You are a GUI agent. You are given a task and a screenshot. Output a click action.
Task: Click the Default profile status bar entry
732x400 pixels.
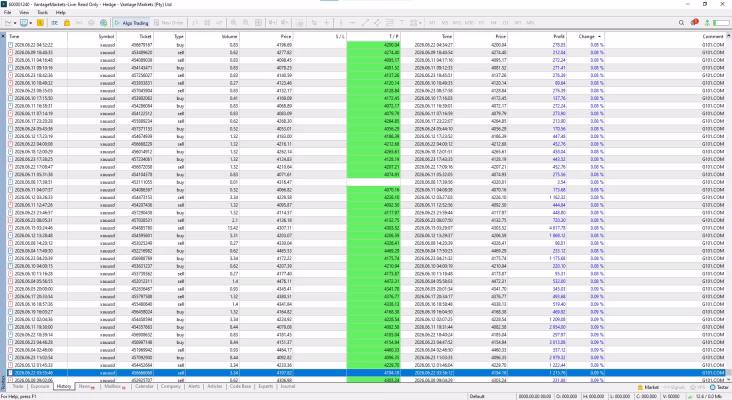click(x=477, y=396)
